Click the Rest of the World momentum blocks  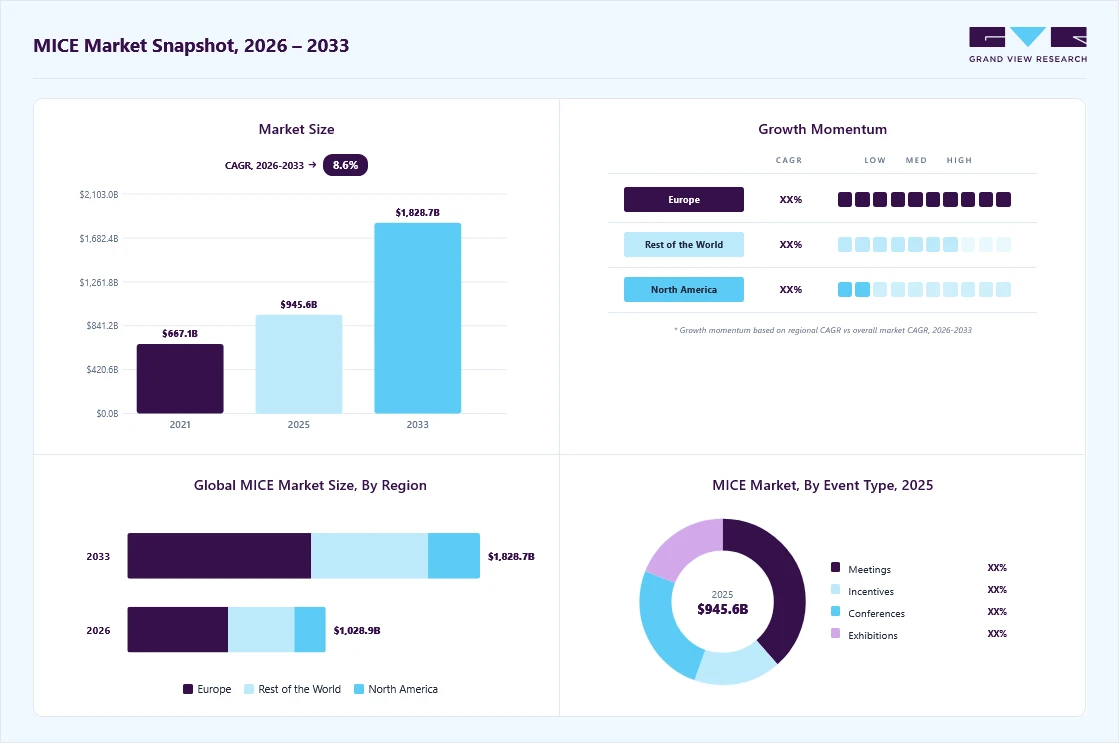[x=924, y=244]
